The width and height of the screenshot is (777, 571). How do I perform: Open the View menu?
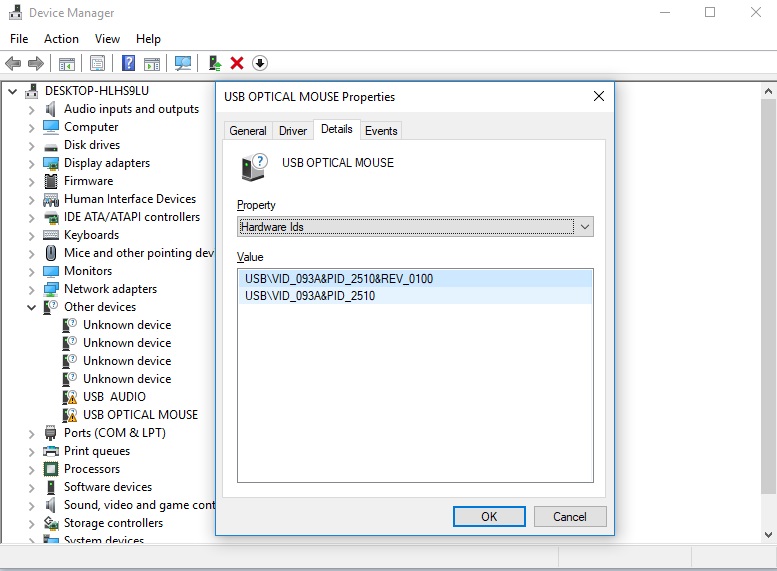coord(107,39)
